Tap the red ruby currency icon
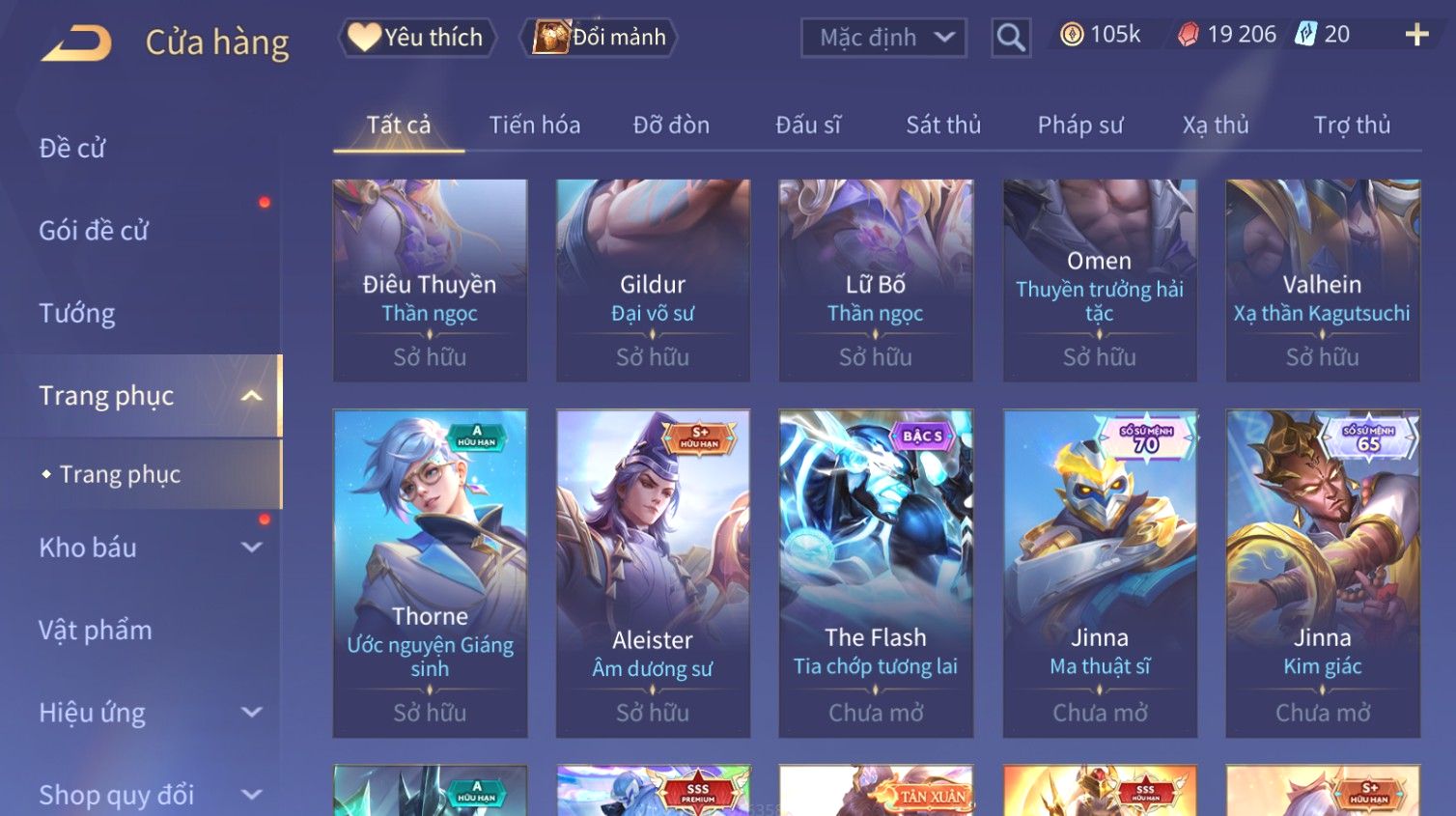 [x=1189, y=35]
